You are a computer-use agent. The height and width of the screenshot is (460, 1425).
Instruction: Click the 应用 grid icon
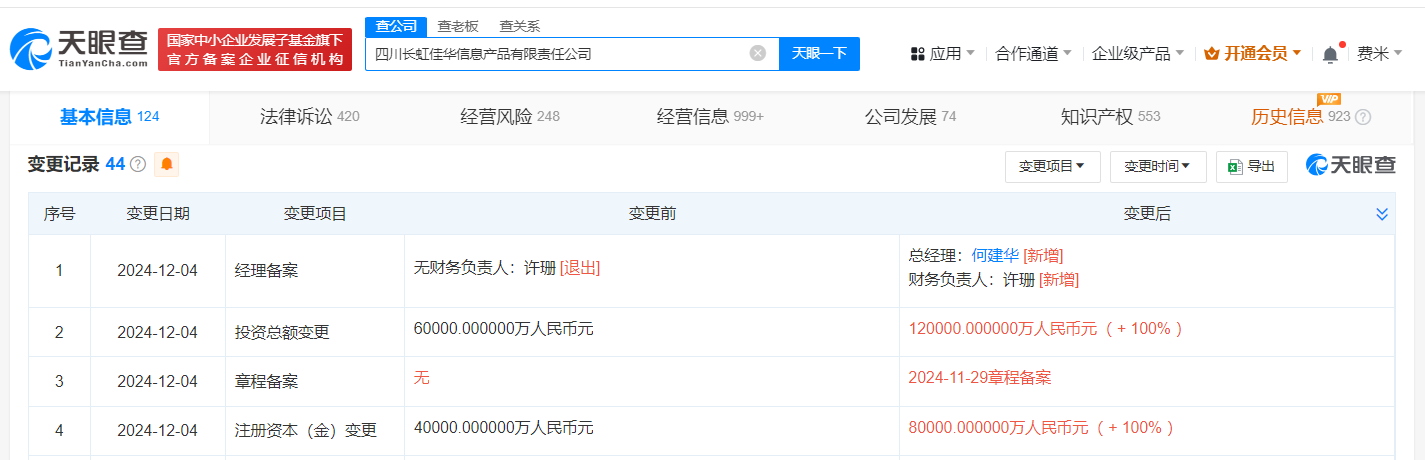(917, 54)
